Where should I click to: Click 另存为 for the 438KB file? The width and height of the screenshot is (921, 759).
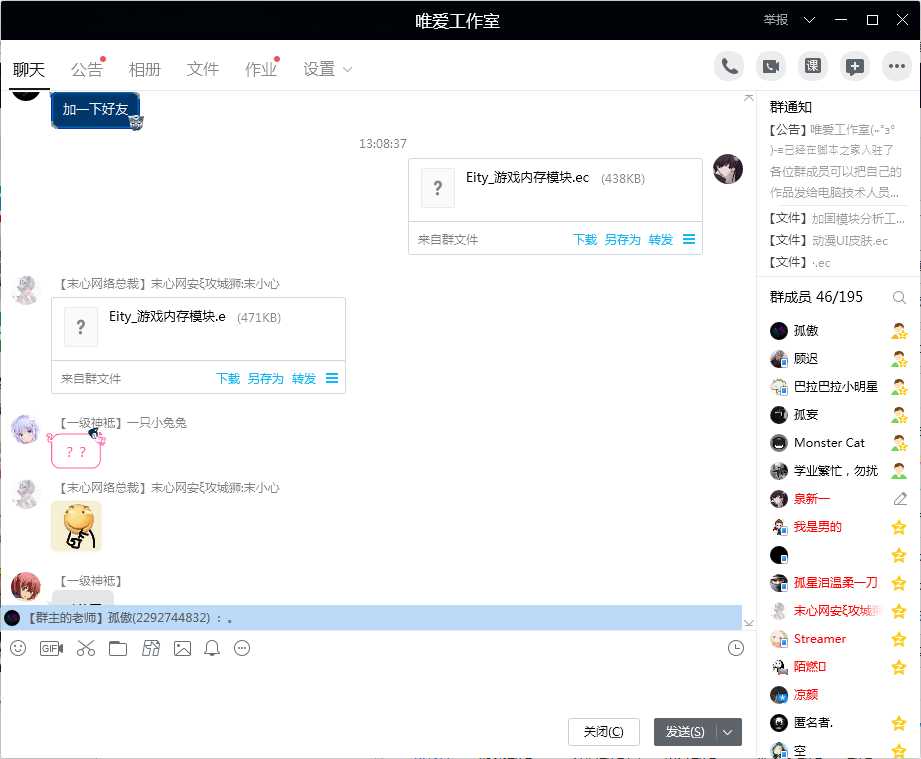[623, 239]
